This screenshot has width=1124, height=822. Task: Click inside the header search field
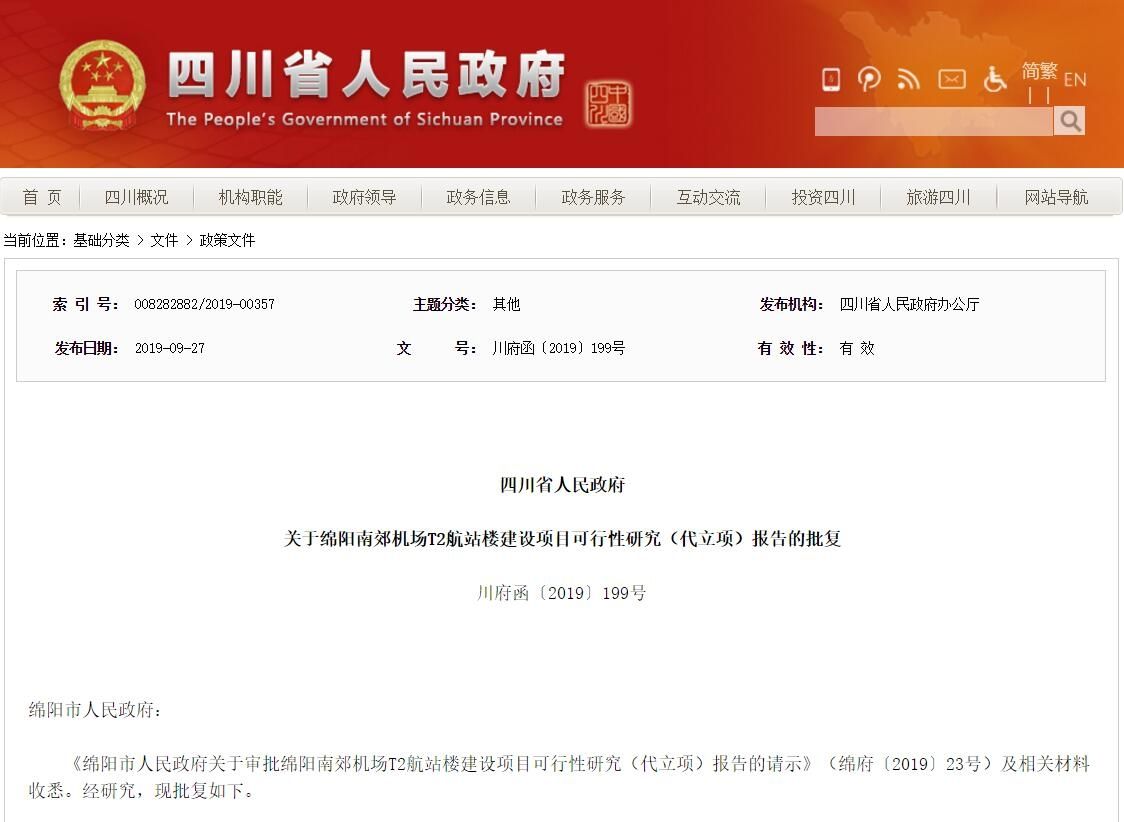point(933,122)
